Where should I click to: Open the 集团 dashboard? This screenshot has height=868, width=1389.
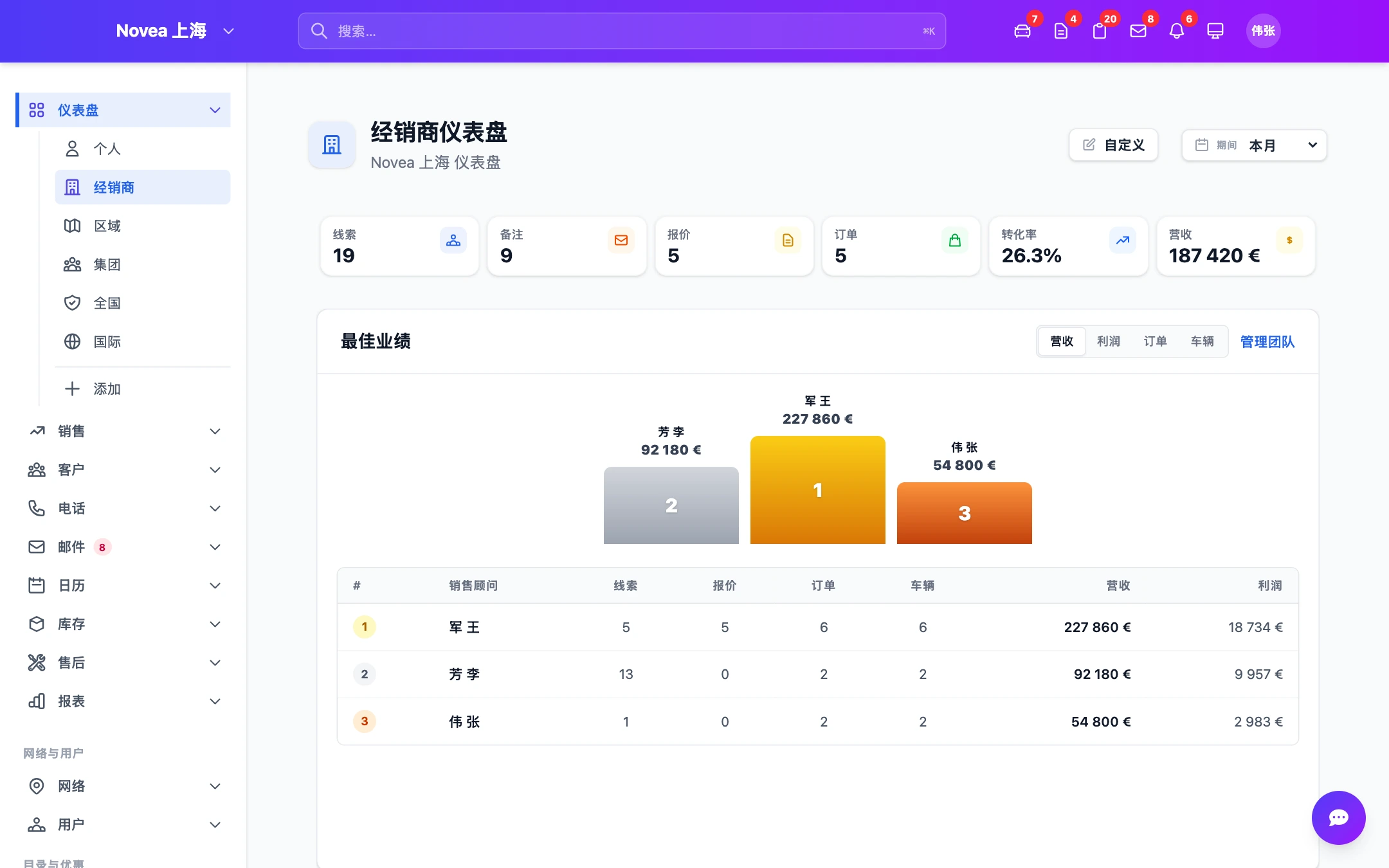click(x=143, y=264)
